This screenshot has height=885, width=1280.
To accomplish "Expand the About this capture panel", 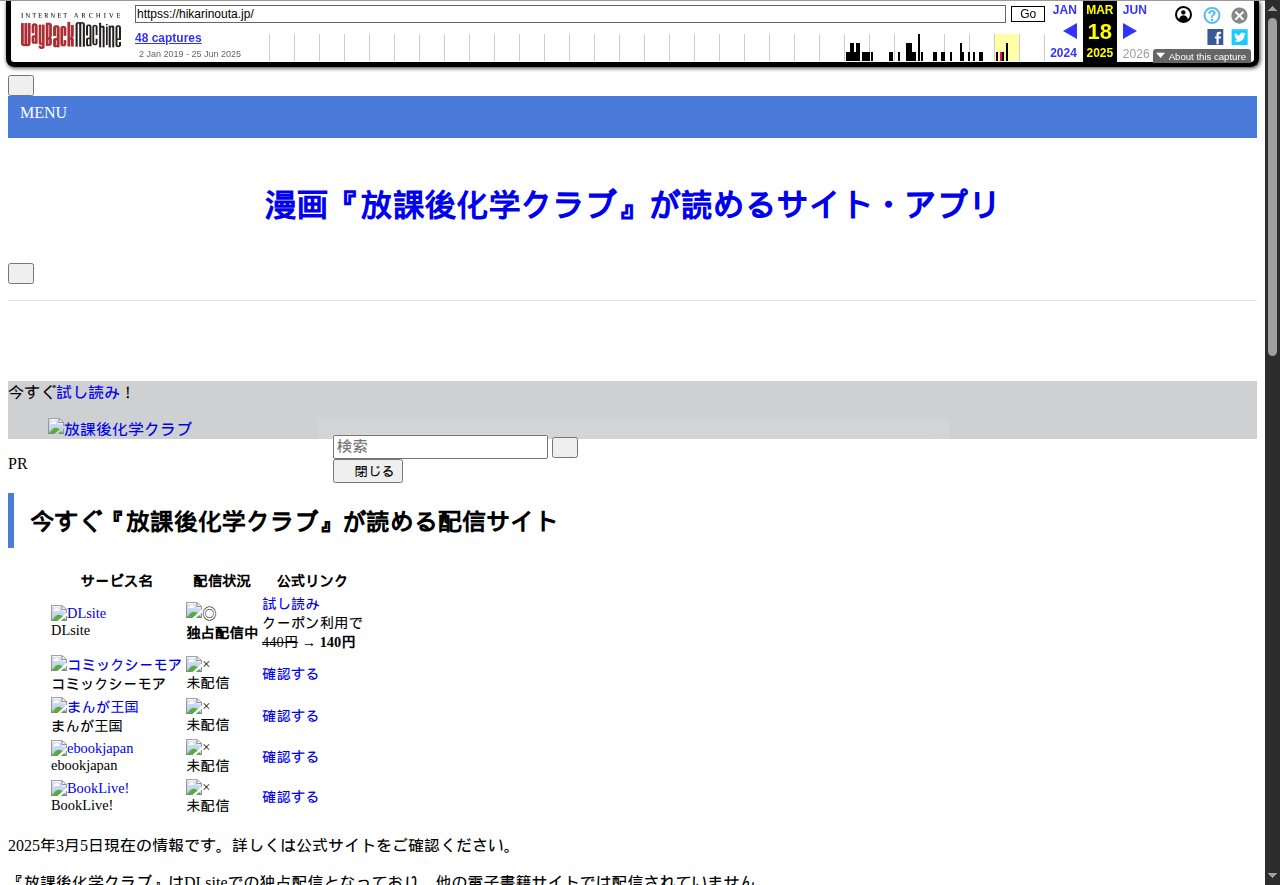I will tap(1201, 56).
